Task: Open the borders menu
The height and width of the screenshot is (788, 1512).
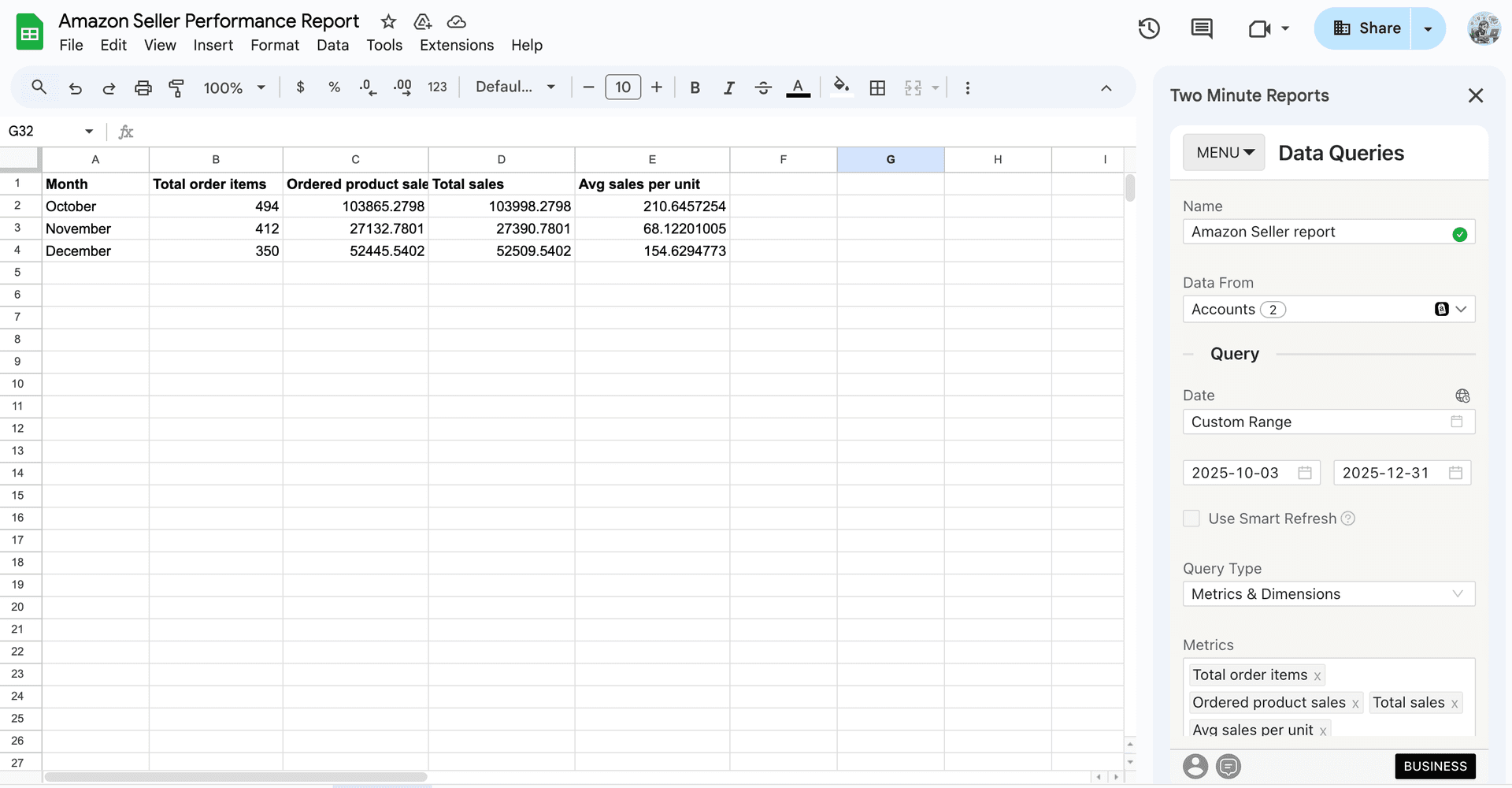Action: (876, 87)
